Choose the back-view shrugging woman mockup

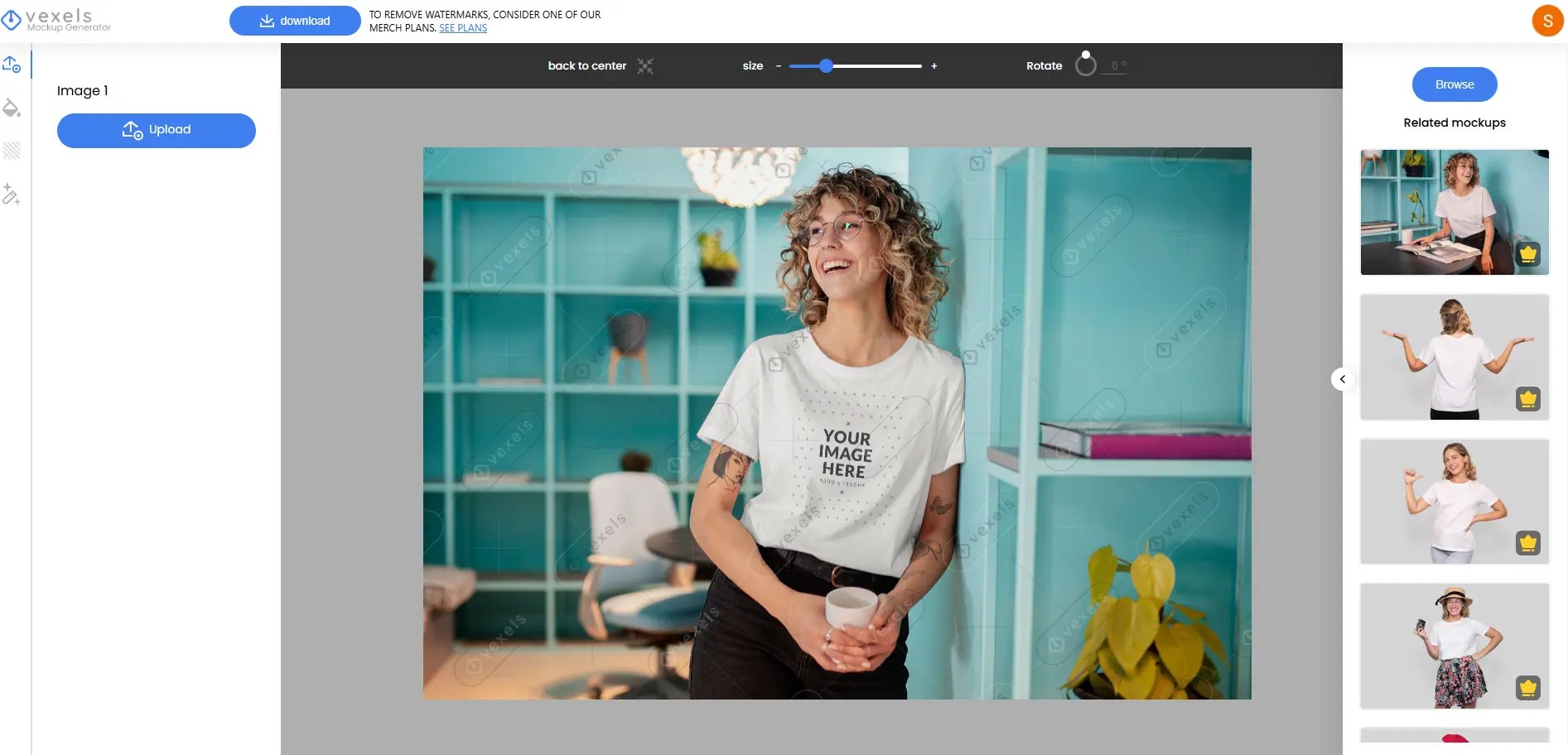pos(1455,357)
